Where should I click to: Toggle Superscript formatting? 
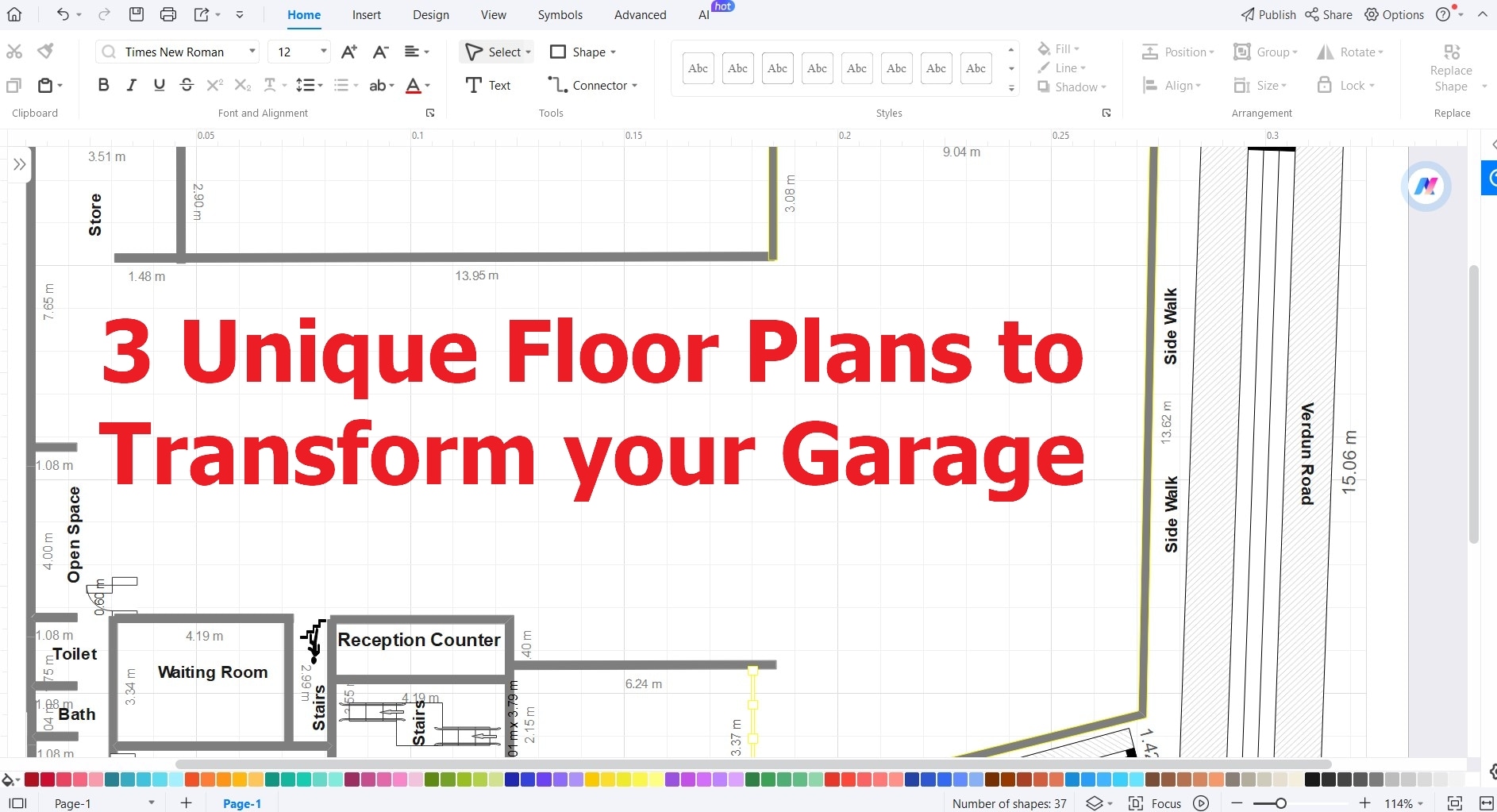point(214,85)
